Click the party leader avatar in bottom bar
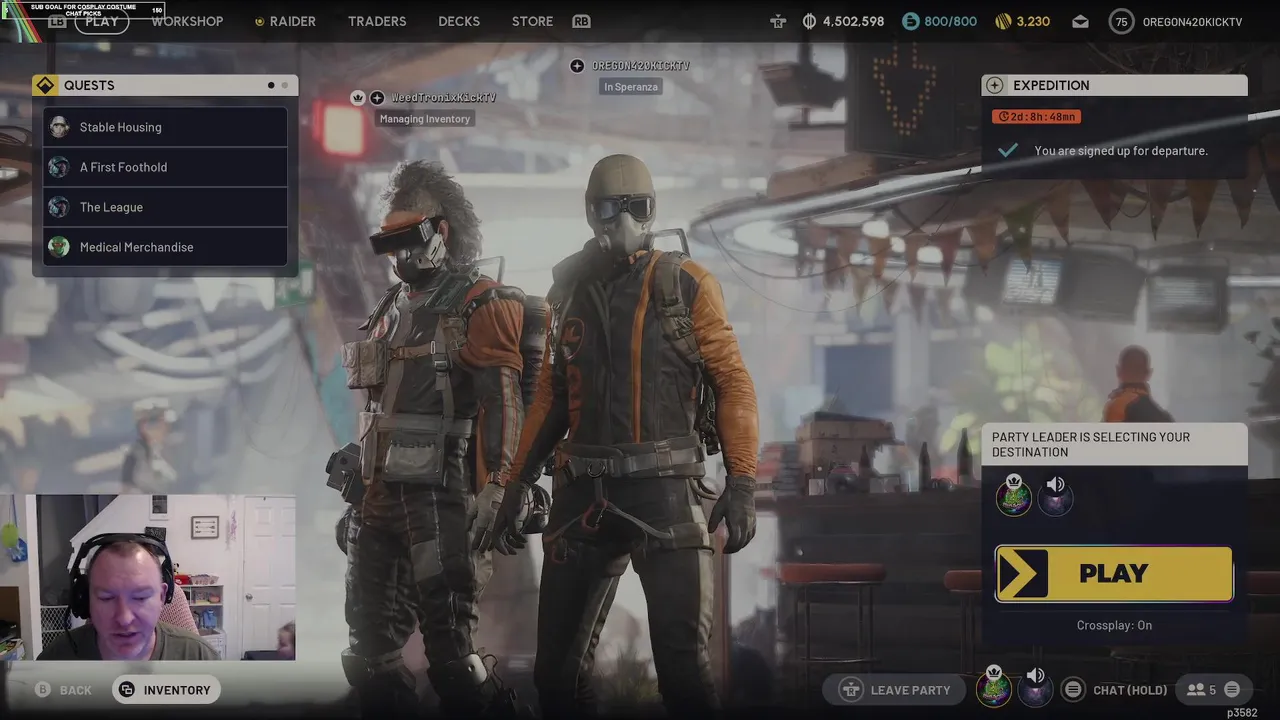 coord(994,690)
